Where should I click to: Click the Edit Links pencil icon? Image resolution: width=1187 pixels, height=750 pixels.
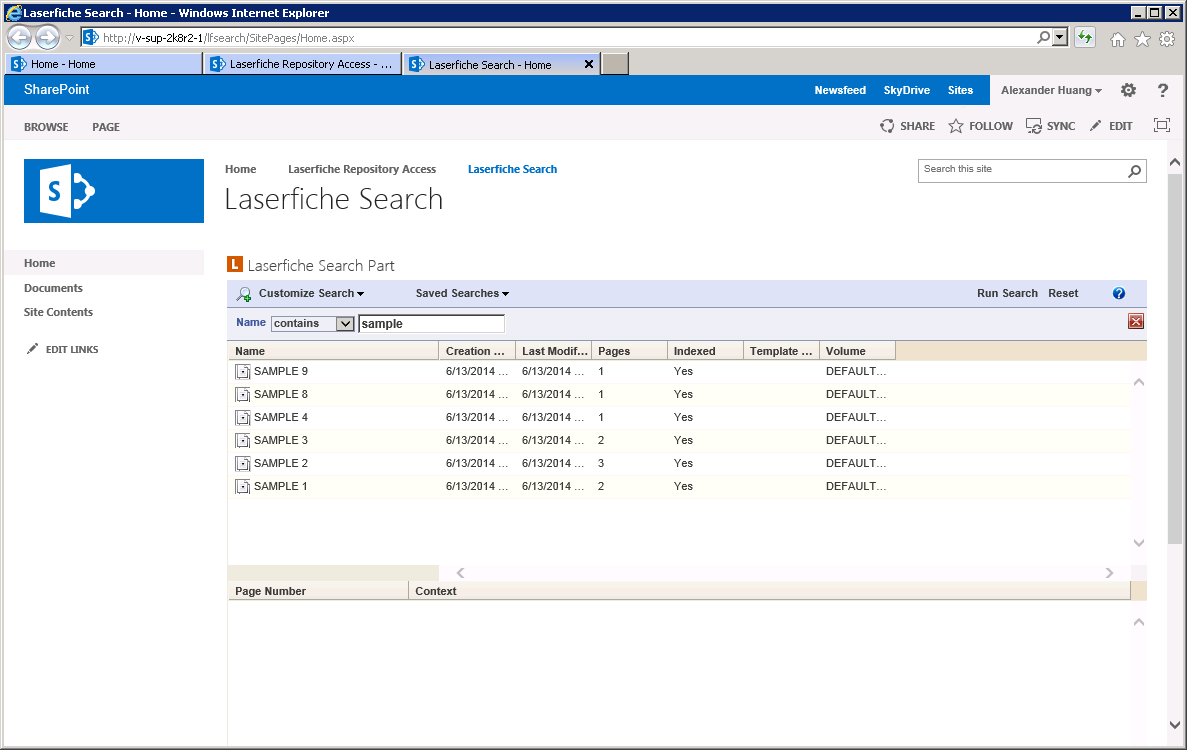32,349
